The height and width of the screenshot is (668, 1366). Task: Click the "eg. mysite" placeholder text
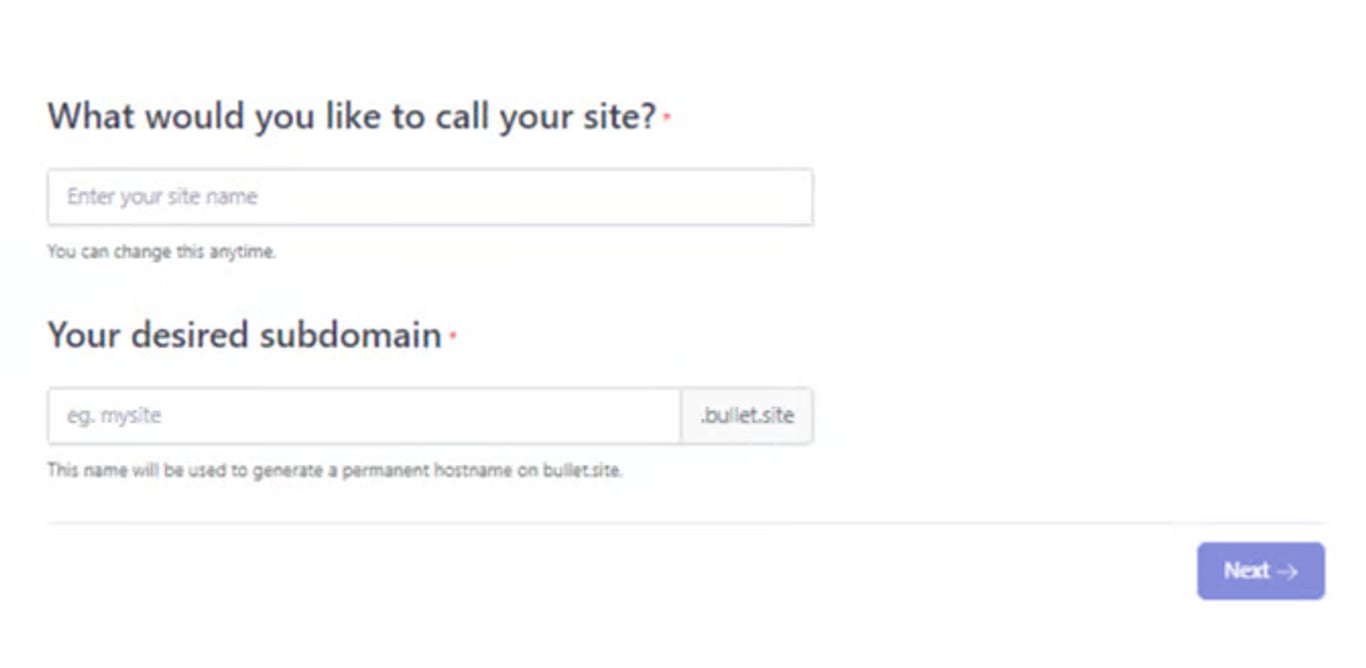(x=114, y=416)
